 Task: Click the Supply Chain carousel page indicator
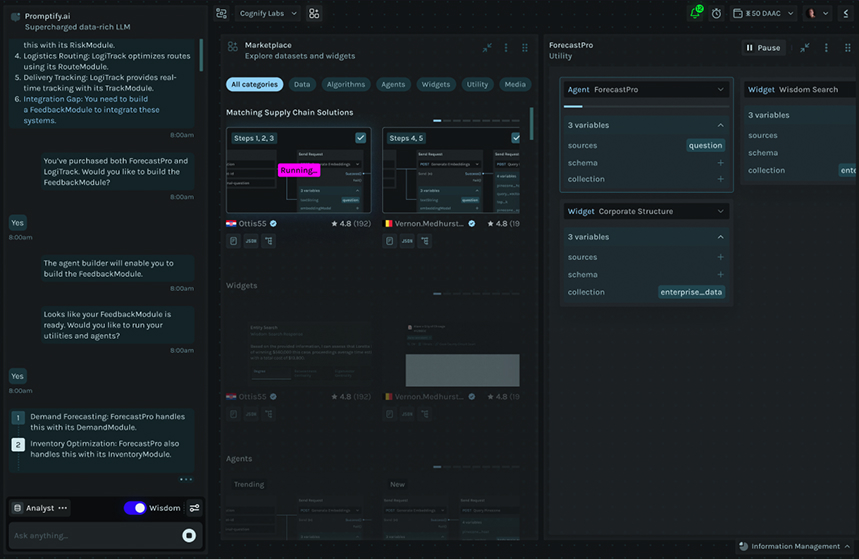pos(476,121)
